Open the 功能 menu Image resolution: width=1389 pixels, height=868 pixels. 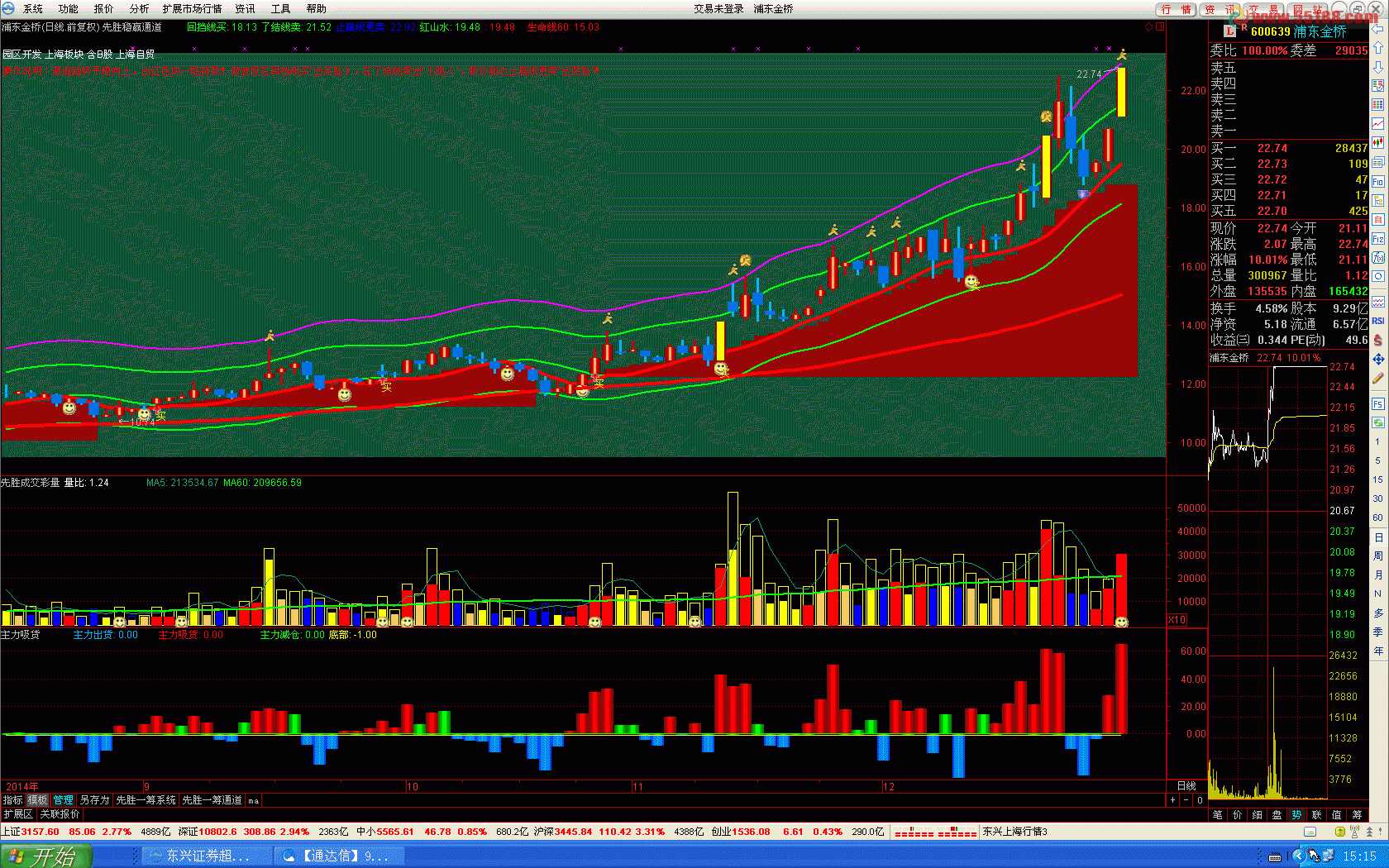coord(69,9)
